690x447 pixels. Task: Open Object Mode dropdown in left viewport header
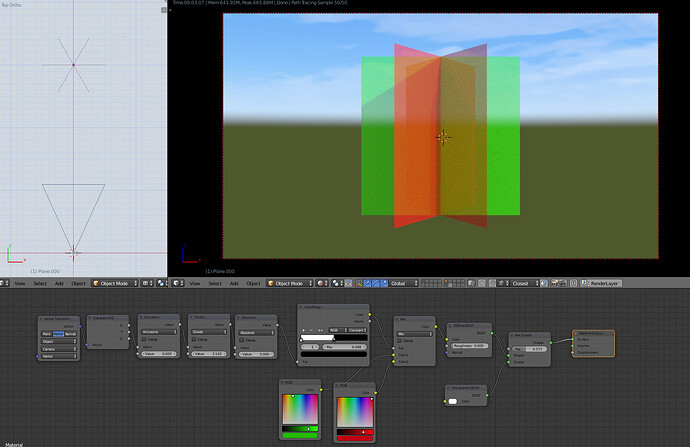tap(115, 283)
